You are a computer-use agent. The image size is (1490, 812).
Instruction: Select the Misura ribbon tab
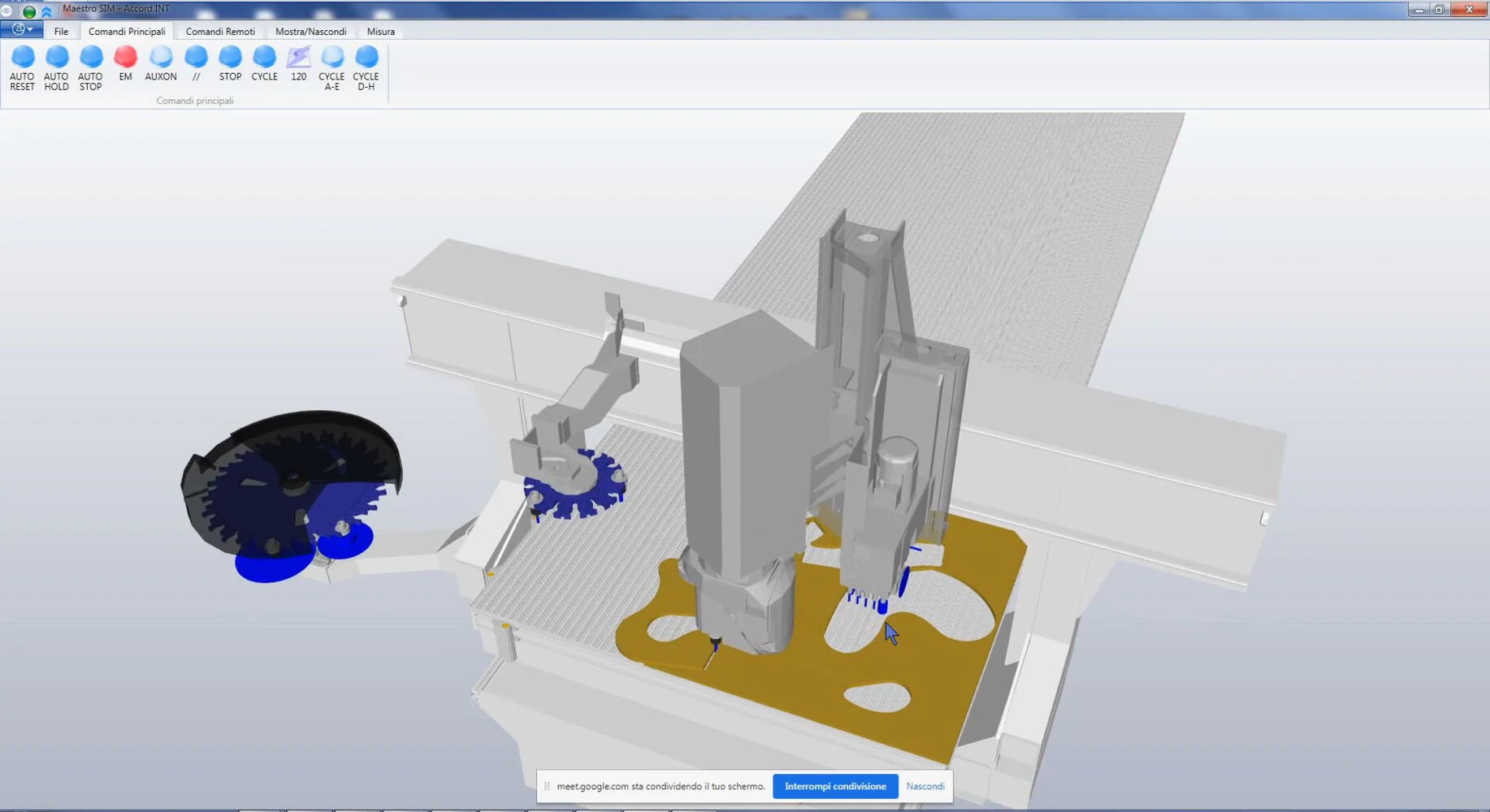pos(380,32)
